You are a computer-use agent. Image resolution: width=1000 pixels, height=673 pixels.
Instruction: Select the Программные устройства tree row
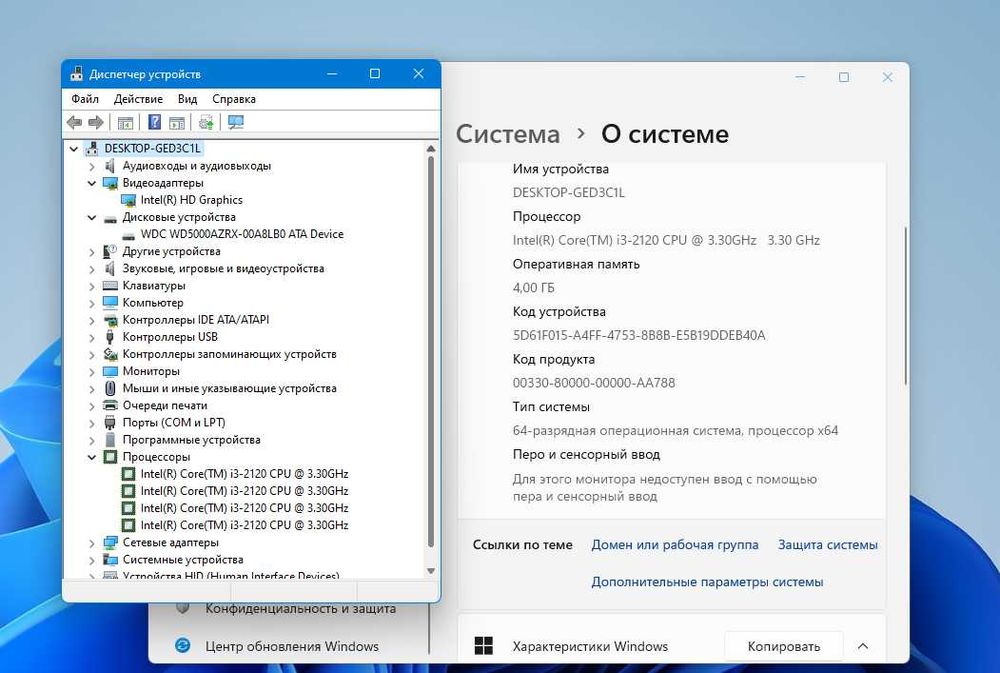(191, 440)
